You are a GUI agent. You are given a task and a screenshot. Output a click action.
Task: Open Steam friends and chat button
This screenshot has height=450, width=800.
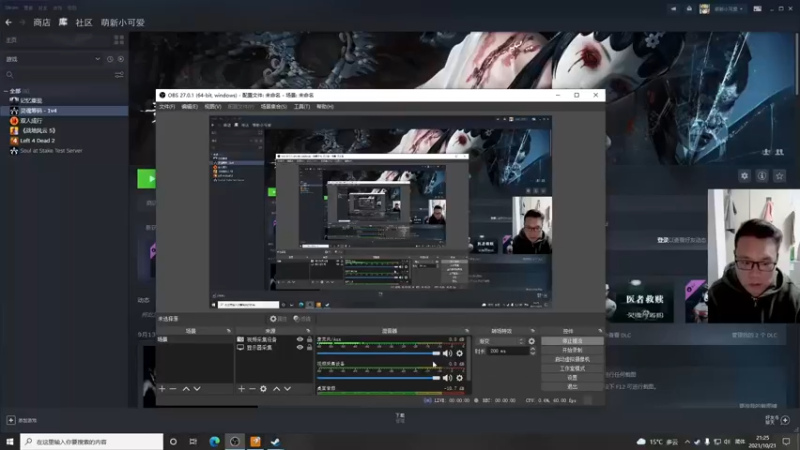point(777,420)
